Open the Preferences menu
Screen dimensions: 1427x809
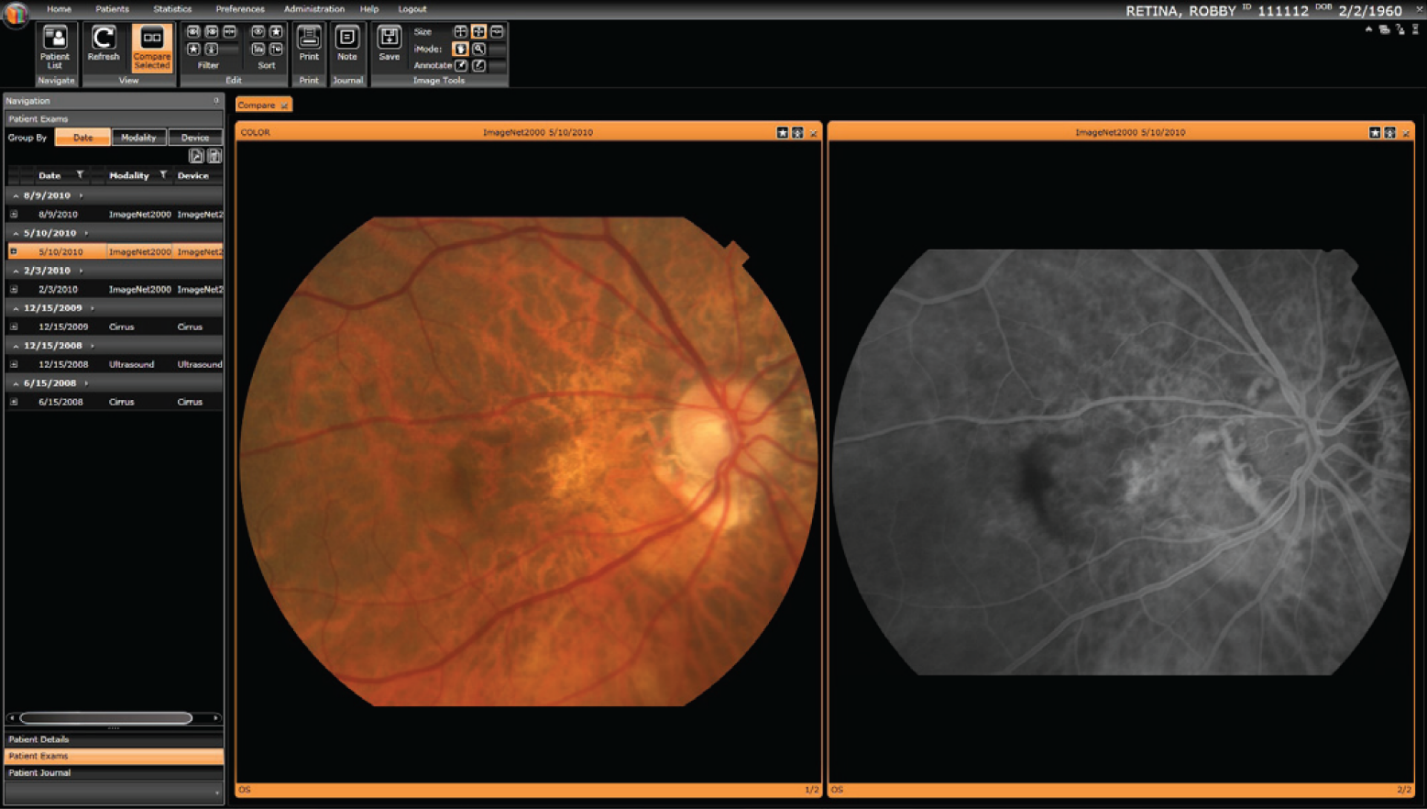tap(240, 9)
